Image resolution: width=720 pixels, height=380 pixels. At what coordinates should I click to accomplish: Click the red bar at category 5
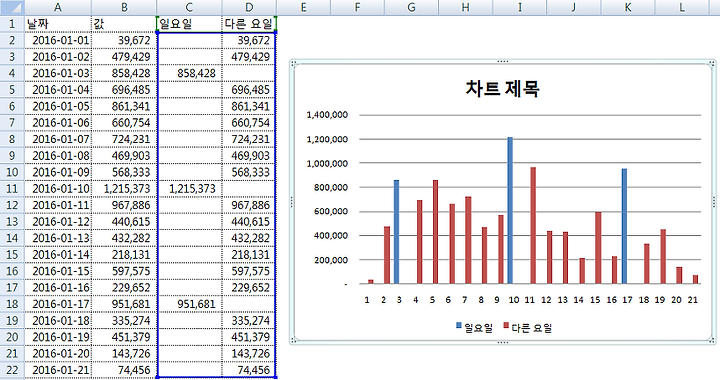pyautogui.click(x=436, y=232)
